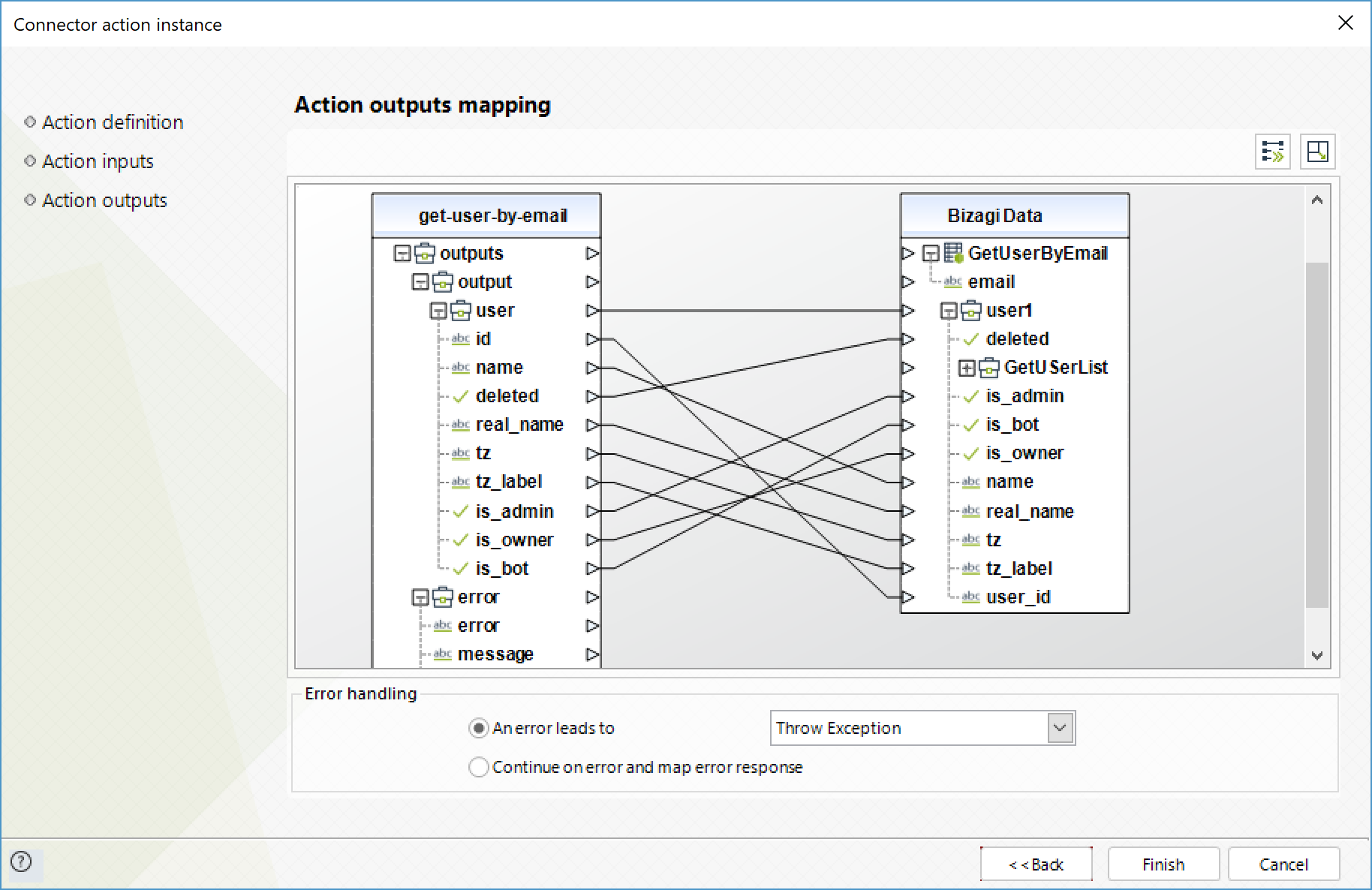This screenshot has height=890, width=1372.
Task: Click the output arrow beside tz_label
Action: [593, 482]
